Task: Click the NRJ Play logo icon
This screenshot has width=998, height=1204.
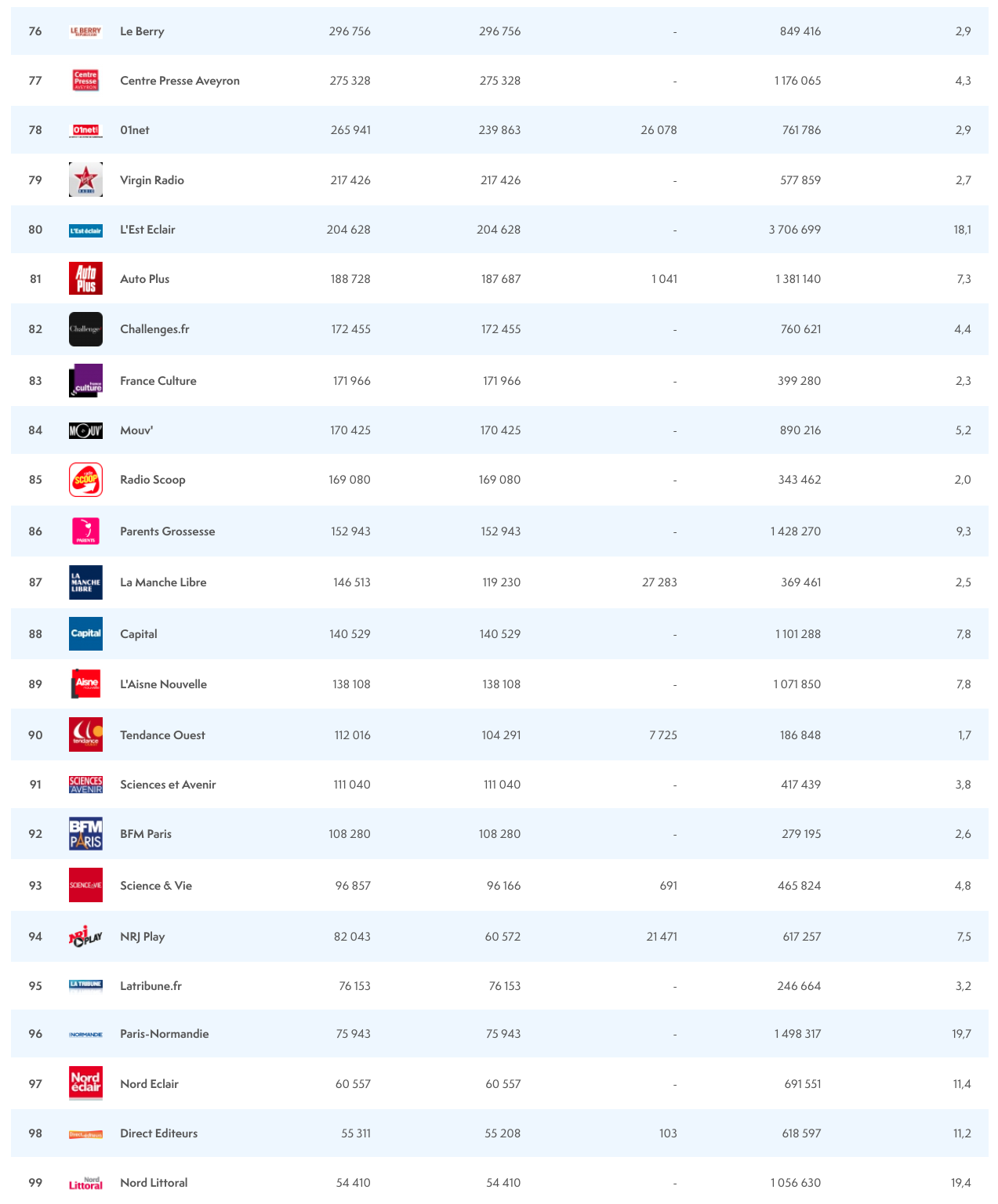Action: [85, 937]
